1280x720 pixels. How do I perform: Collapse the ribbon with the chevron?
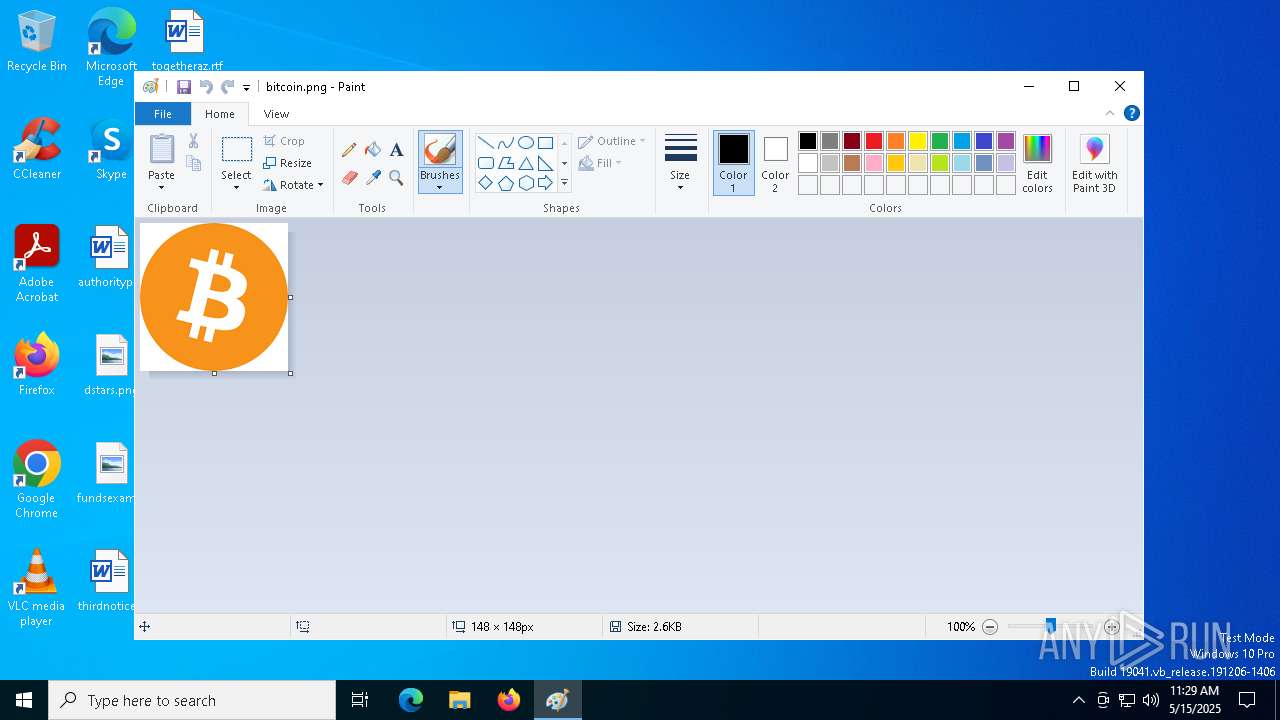coord(1110,113)
